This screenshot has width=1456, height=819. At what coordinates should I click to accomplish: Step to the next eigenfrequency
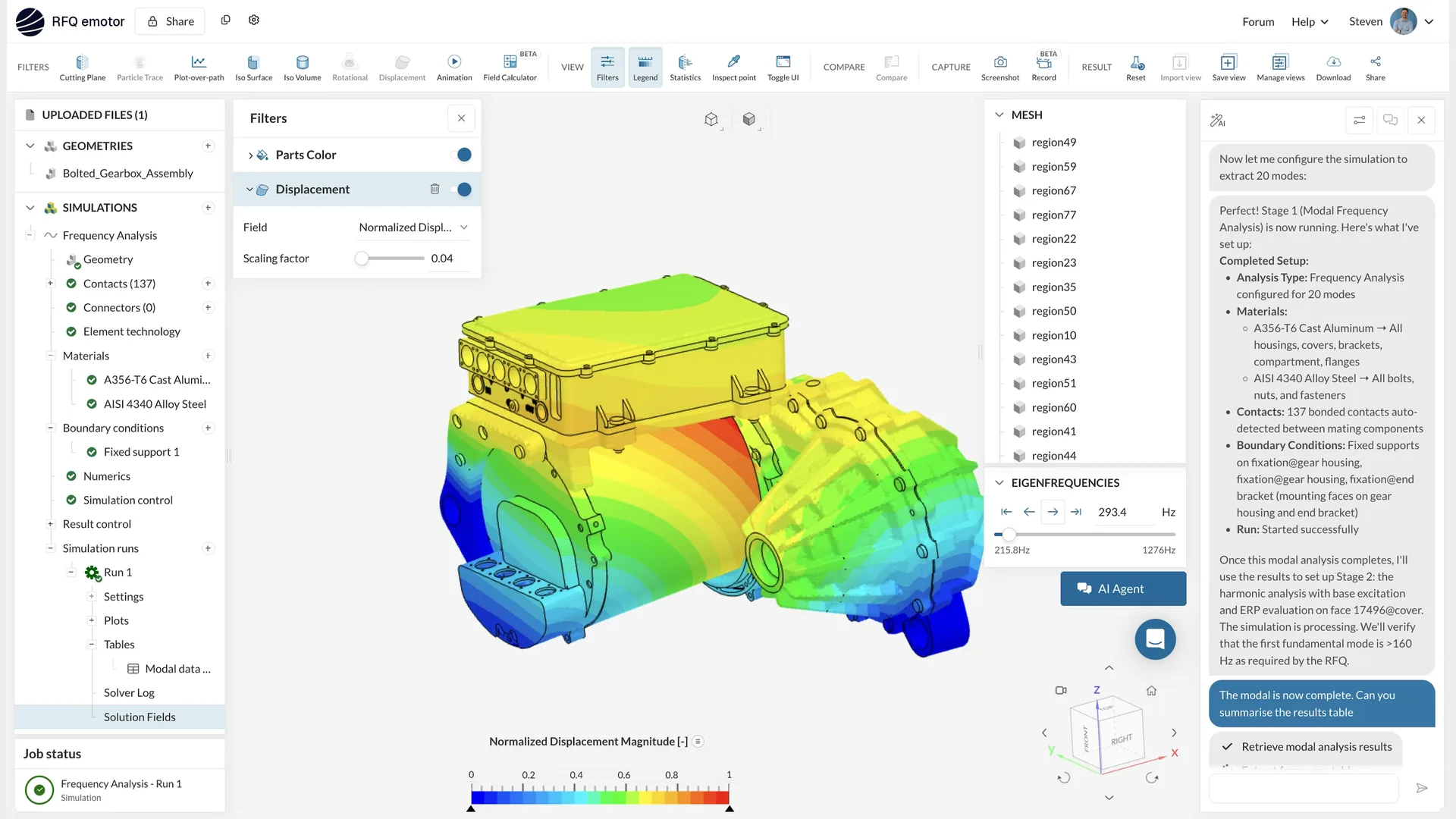1053,512
